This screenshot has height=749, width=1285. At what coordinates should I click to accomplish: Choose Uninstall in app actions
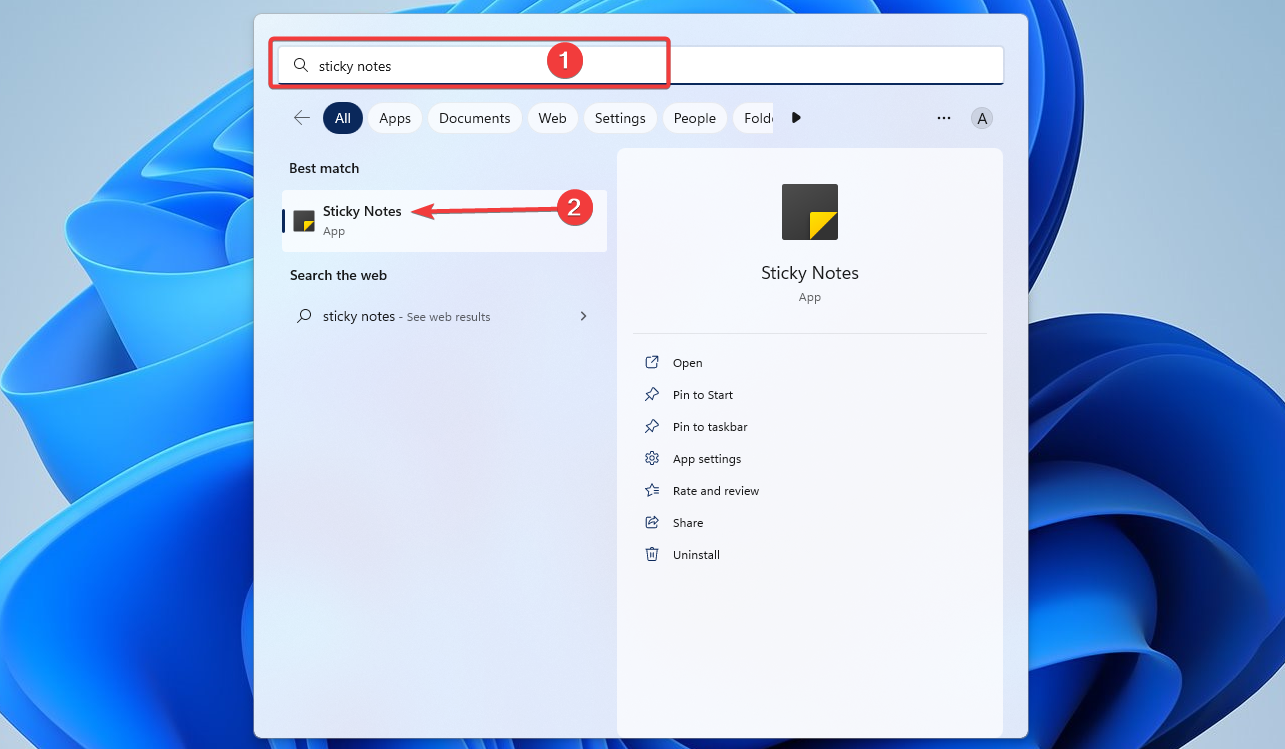(x=696, y=555)
